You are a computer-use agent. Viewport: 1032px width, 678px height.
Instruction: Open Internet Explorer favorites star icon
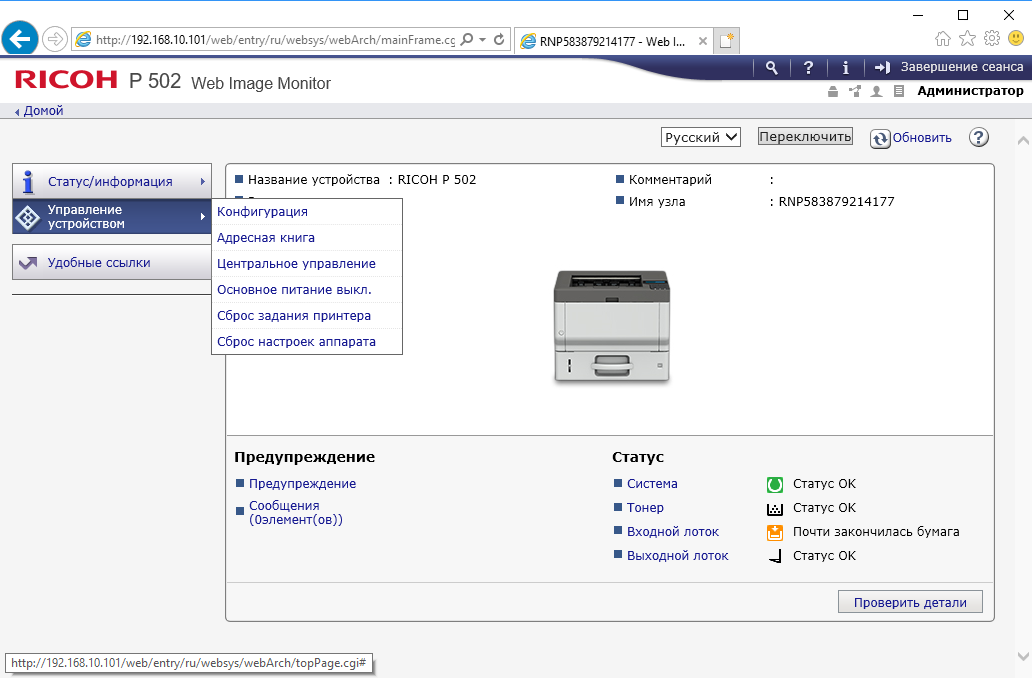point(967,39)
